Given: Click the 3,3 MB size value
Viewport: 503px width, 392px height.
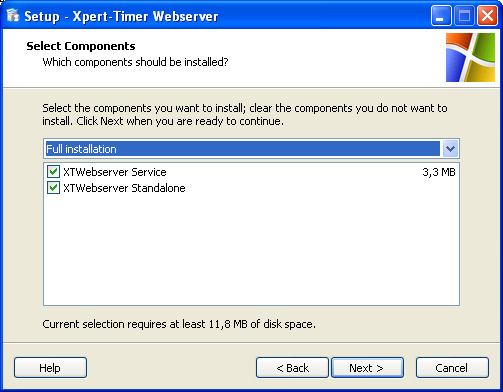Looking at the screenshot, I should tap(439, 172).
